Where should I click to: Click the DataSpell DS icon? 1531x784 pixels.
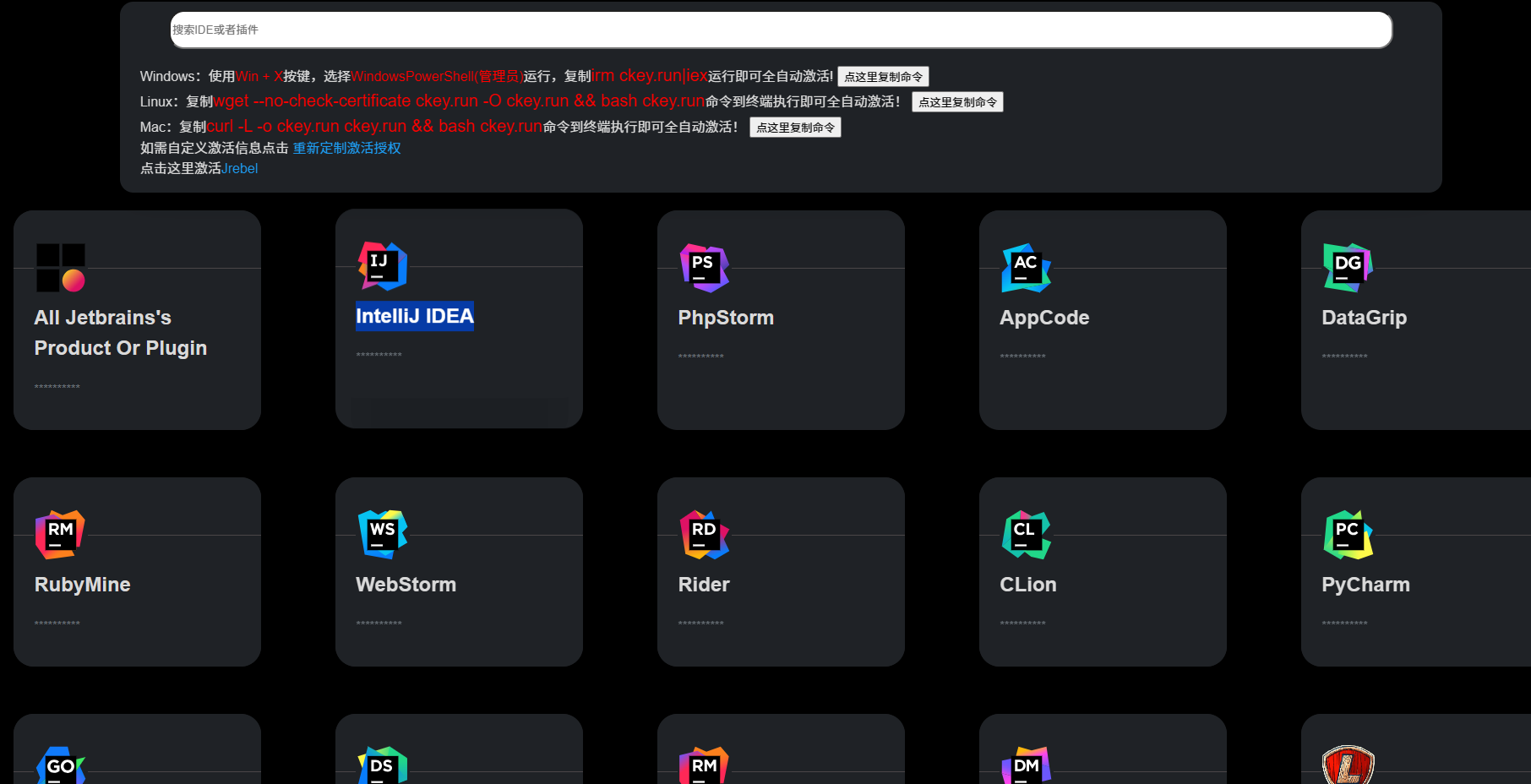click(383, 765)
